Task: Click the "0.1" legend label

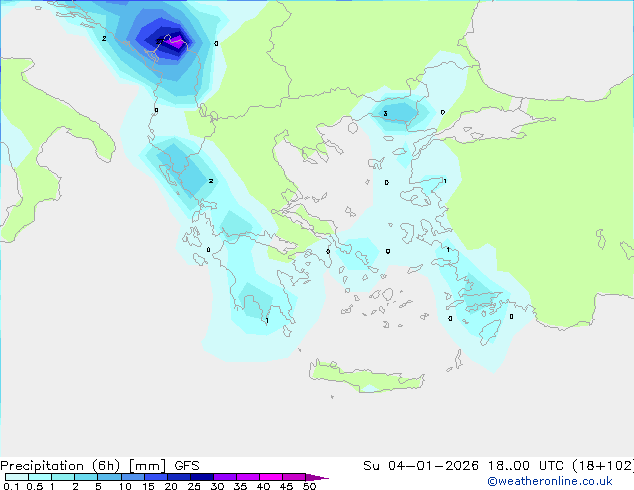Action: click(11, 486)
